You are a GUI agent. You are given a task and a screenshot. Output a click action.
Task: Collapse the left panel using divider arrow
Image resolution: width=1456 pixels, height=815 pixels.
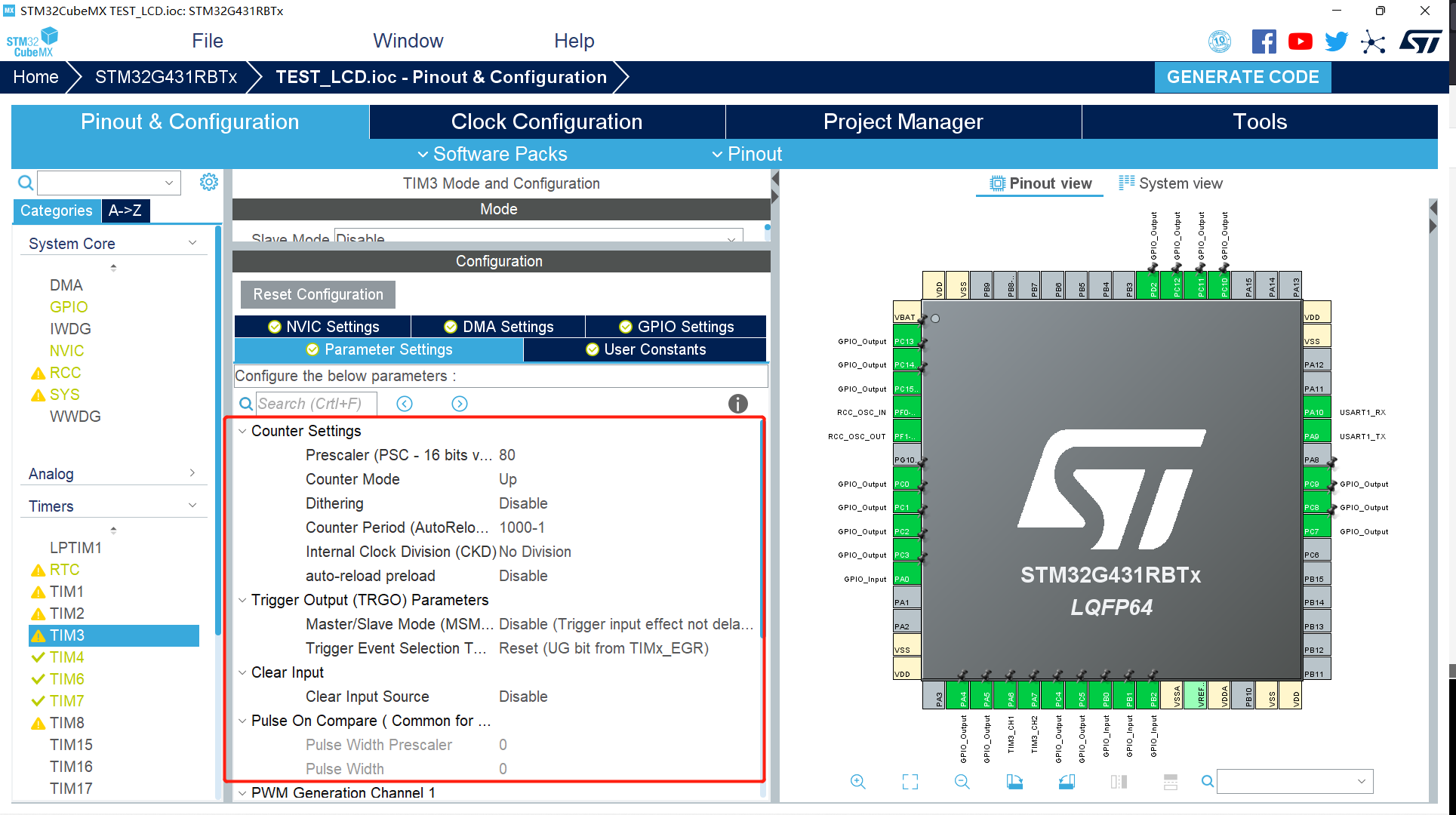774,179
